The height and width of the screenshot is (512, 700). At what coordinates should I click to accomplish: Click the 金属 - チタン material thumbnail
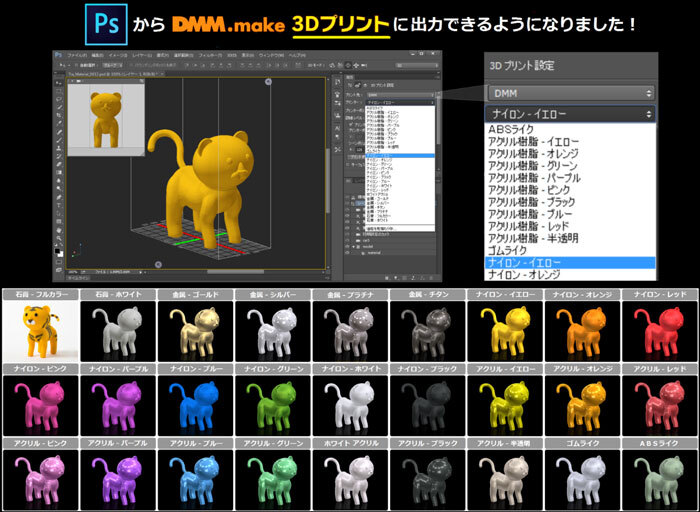(x=428, y=331)
